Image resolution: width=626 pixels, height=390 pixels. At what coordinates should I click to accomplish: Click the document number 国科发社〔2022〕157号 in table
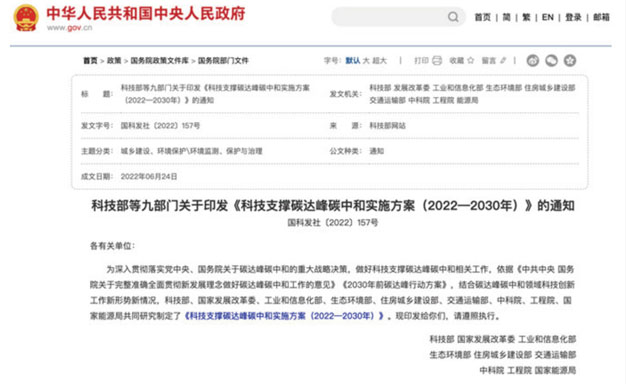pyautogui.click(x=160, y=126)
